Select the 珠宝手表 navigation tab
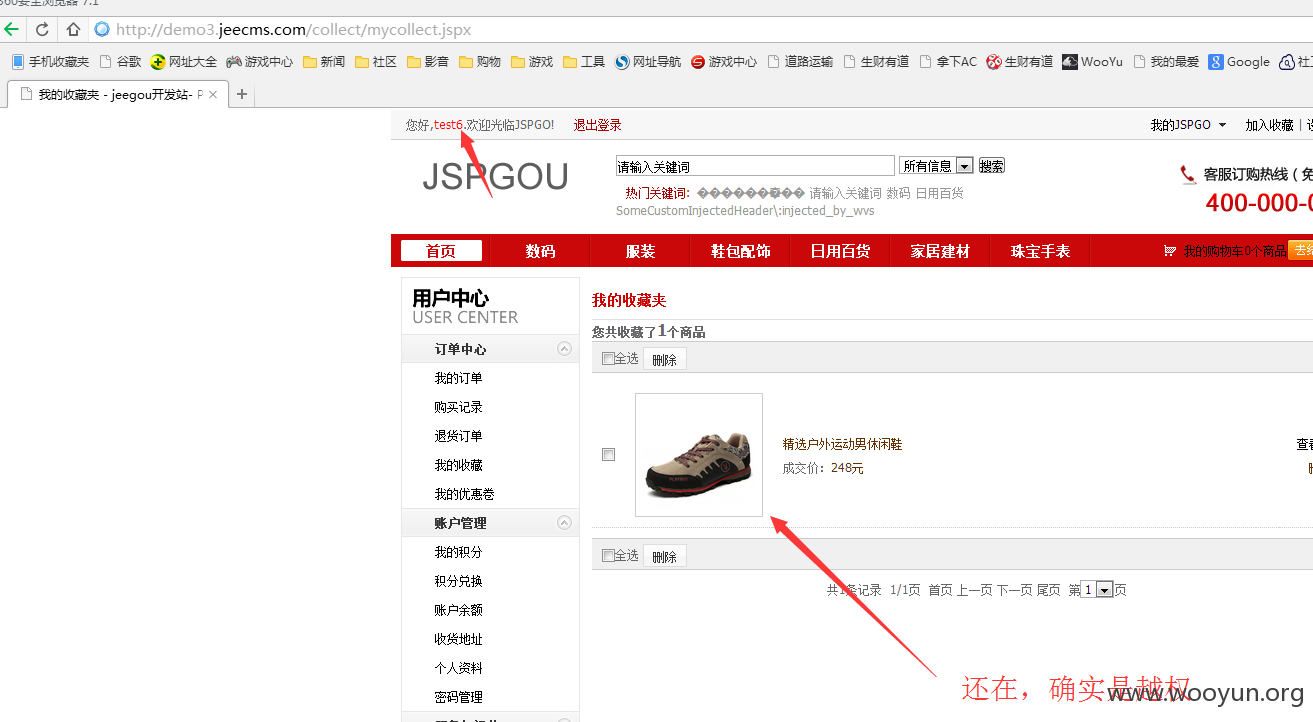This screenshot has height=722, width=1313. (x=1041, y=251)
